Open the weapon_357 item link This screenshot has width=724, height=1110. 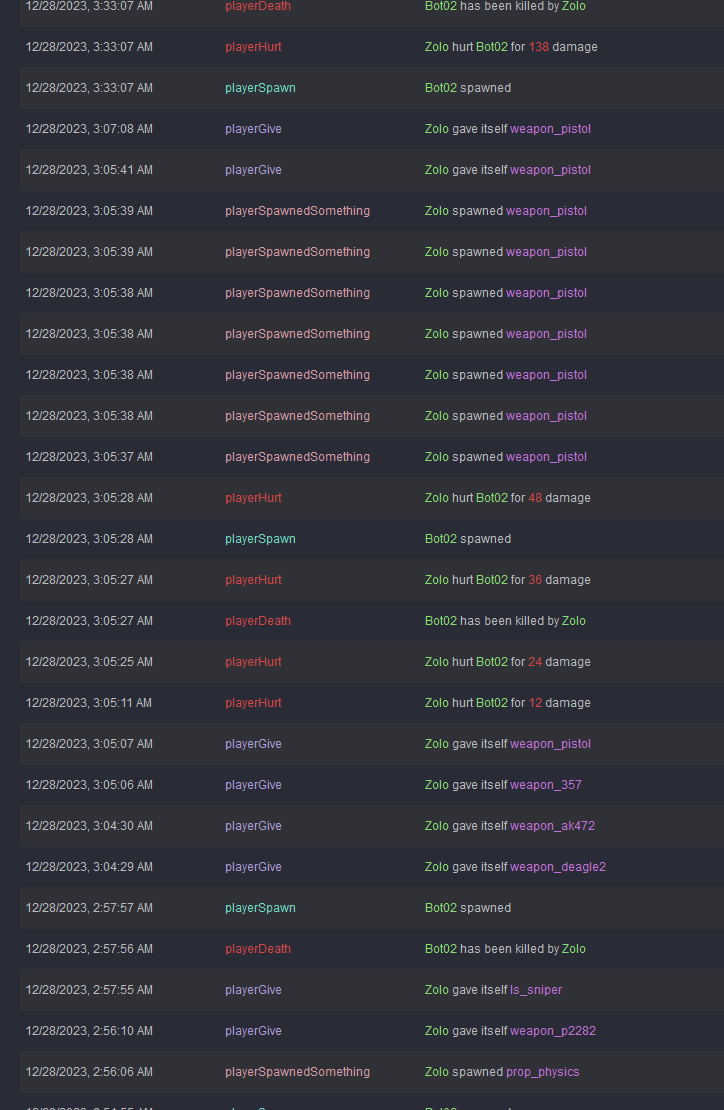click(546, 784)
